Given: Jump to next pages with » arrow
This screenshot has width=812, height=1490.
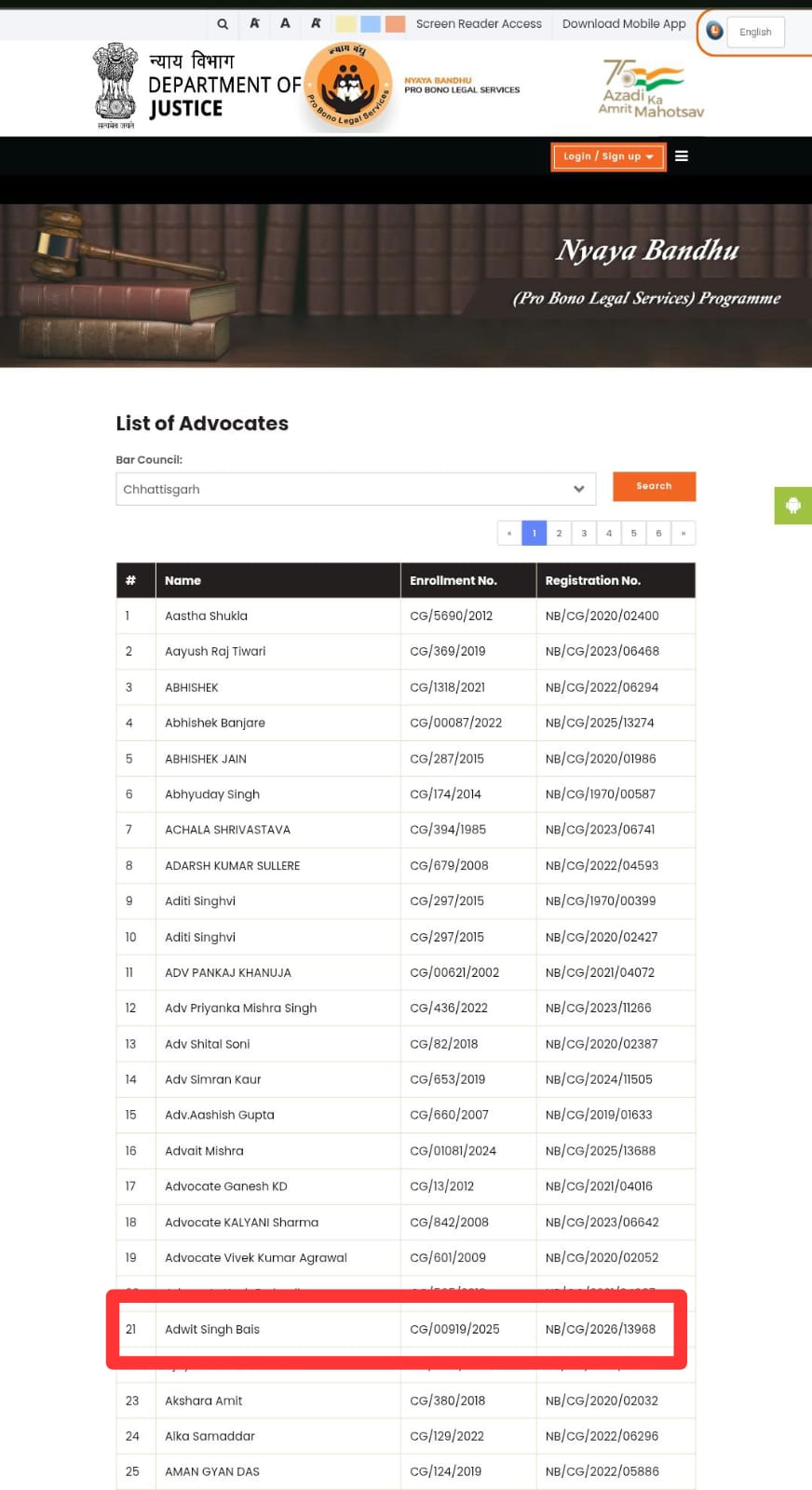Looking at the screenshot, I should coord(683,534).
